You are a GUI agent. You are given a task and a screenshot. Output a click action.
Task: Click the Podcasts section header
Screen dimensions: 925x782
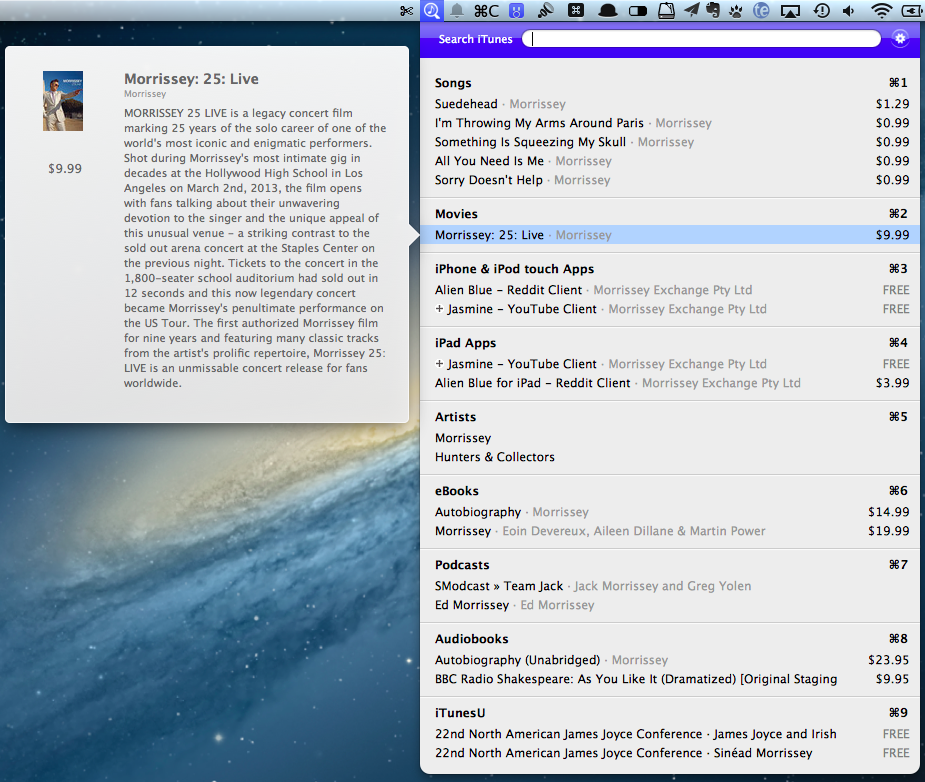tap(462, 565)
